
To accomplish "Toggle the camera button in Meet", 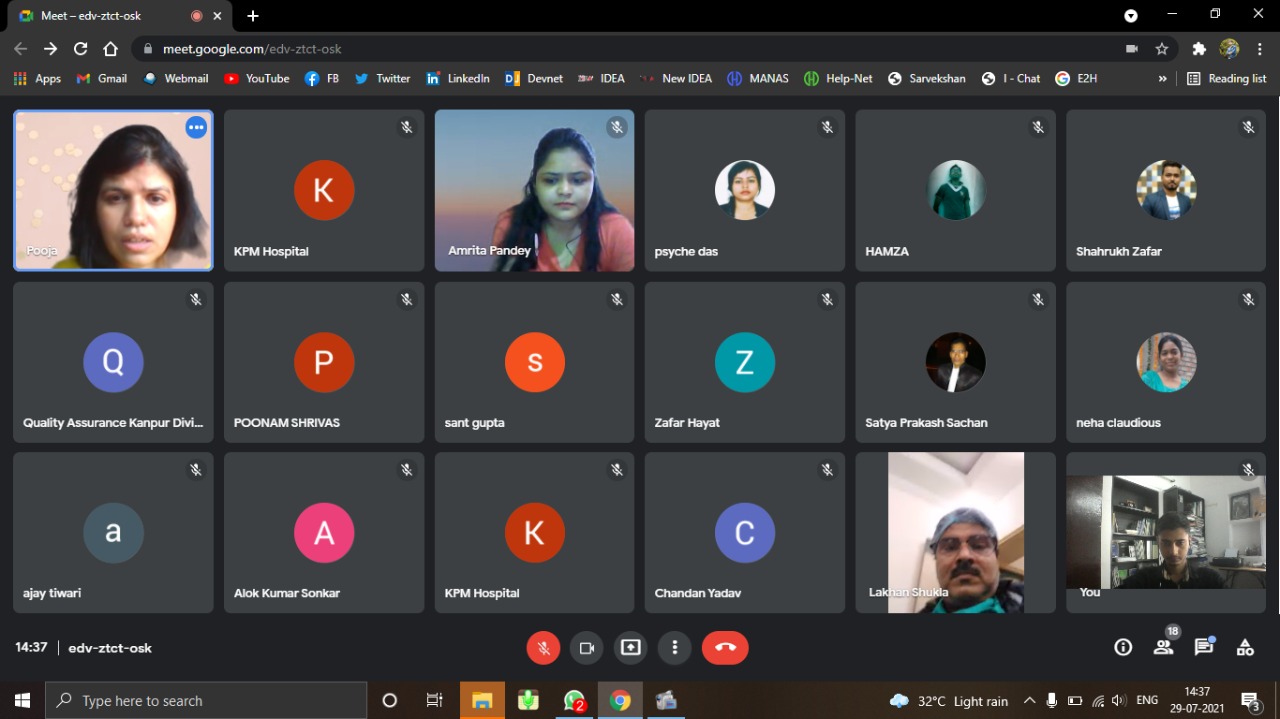I will 587,648.
